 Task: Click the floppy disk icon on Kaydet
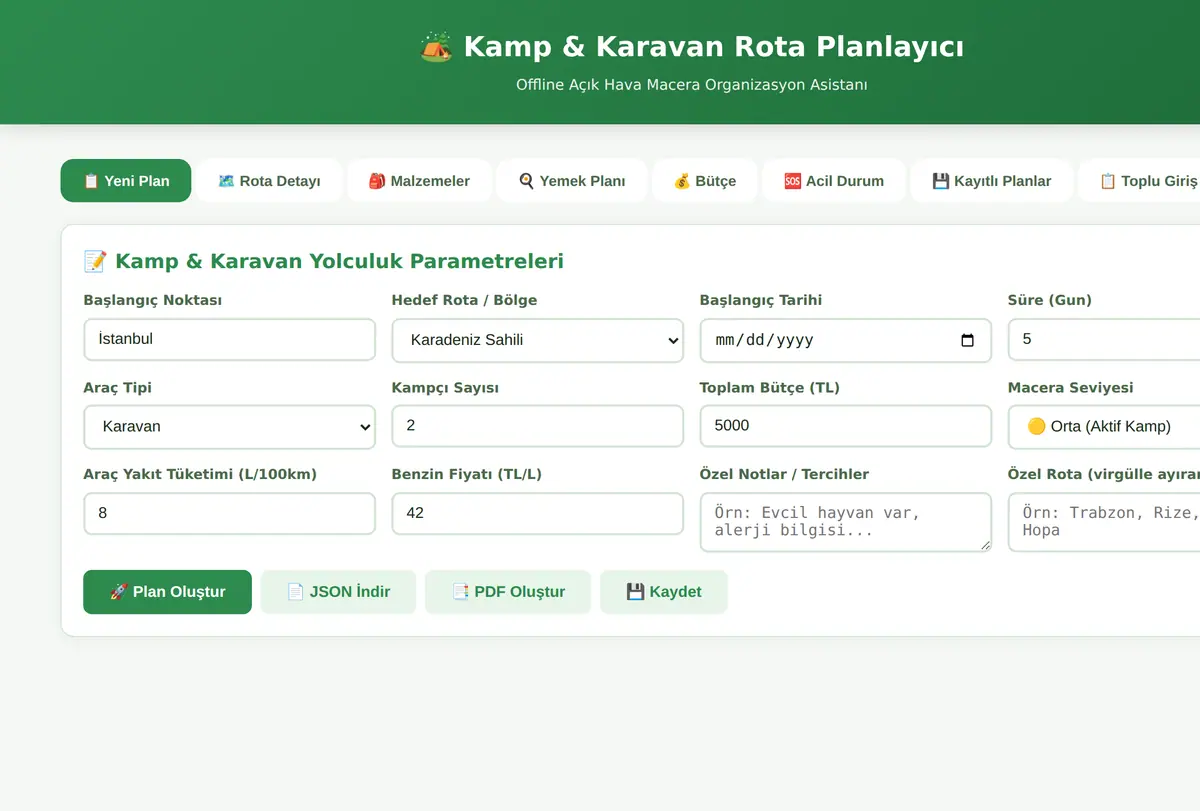[x=635, y=592]
